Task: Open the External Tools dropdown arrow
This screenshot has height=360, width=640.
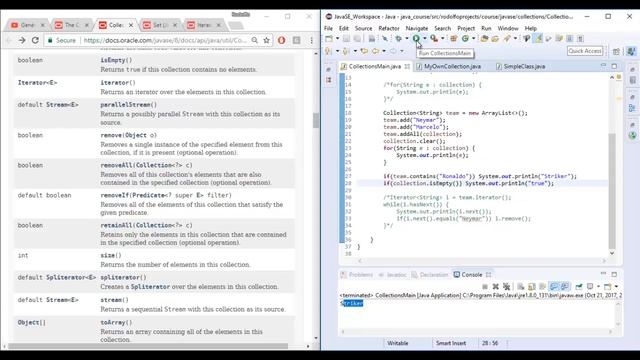Action: 442,38
